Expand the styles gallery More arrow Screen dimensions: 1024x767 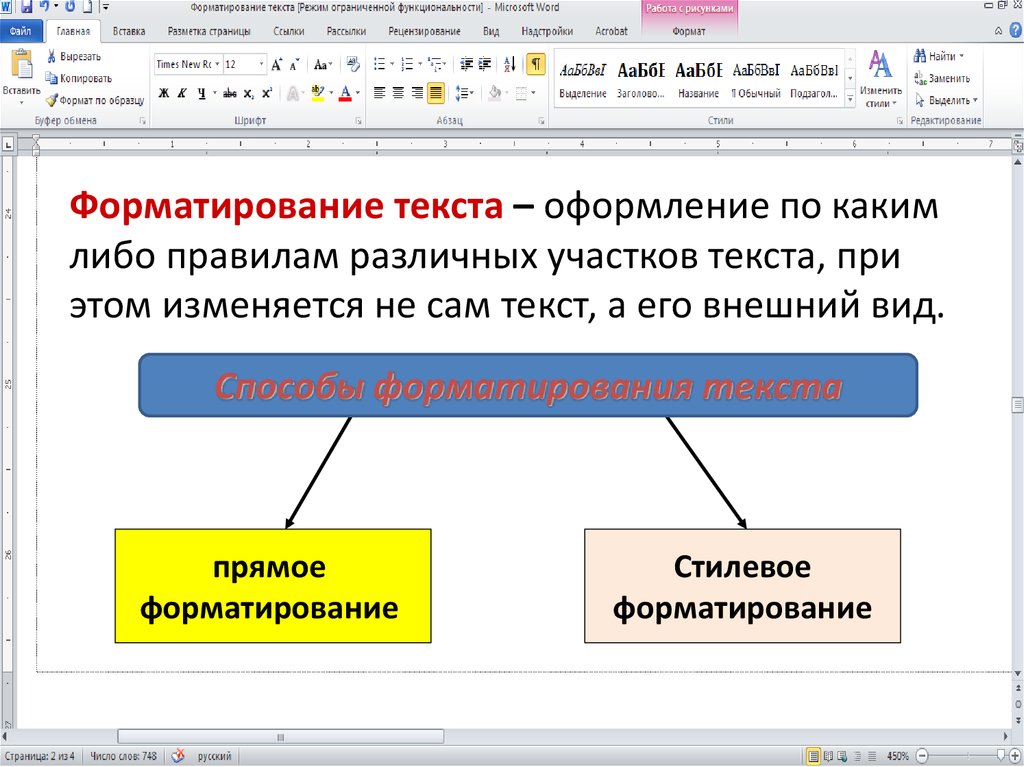850,99
